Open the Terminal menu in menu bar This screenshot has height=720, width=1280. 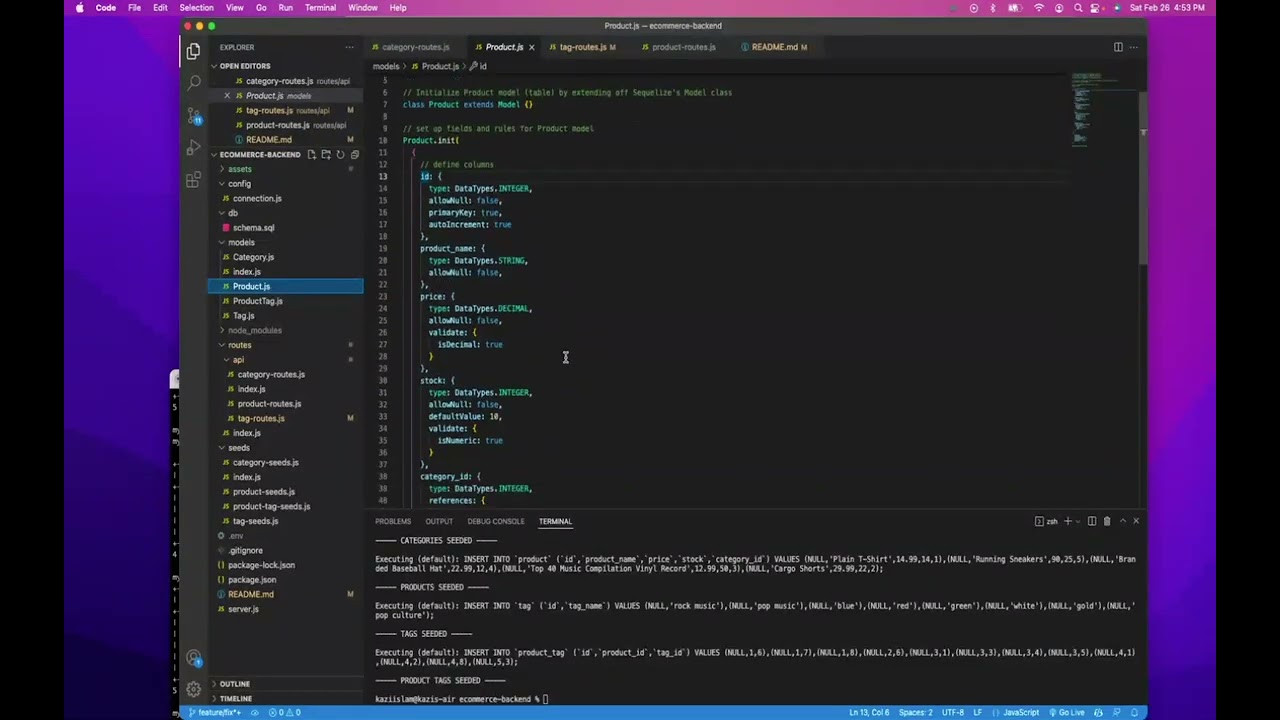point(320,8)
